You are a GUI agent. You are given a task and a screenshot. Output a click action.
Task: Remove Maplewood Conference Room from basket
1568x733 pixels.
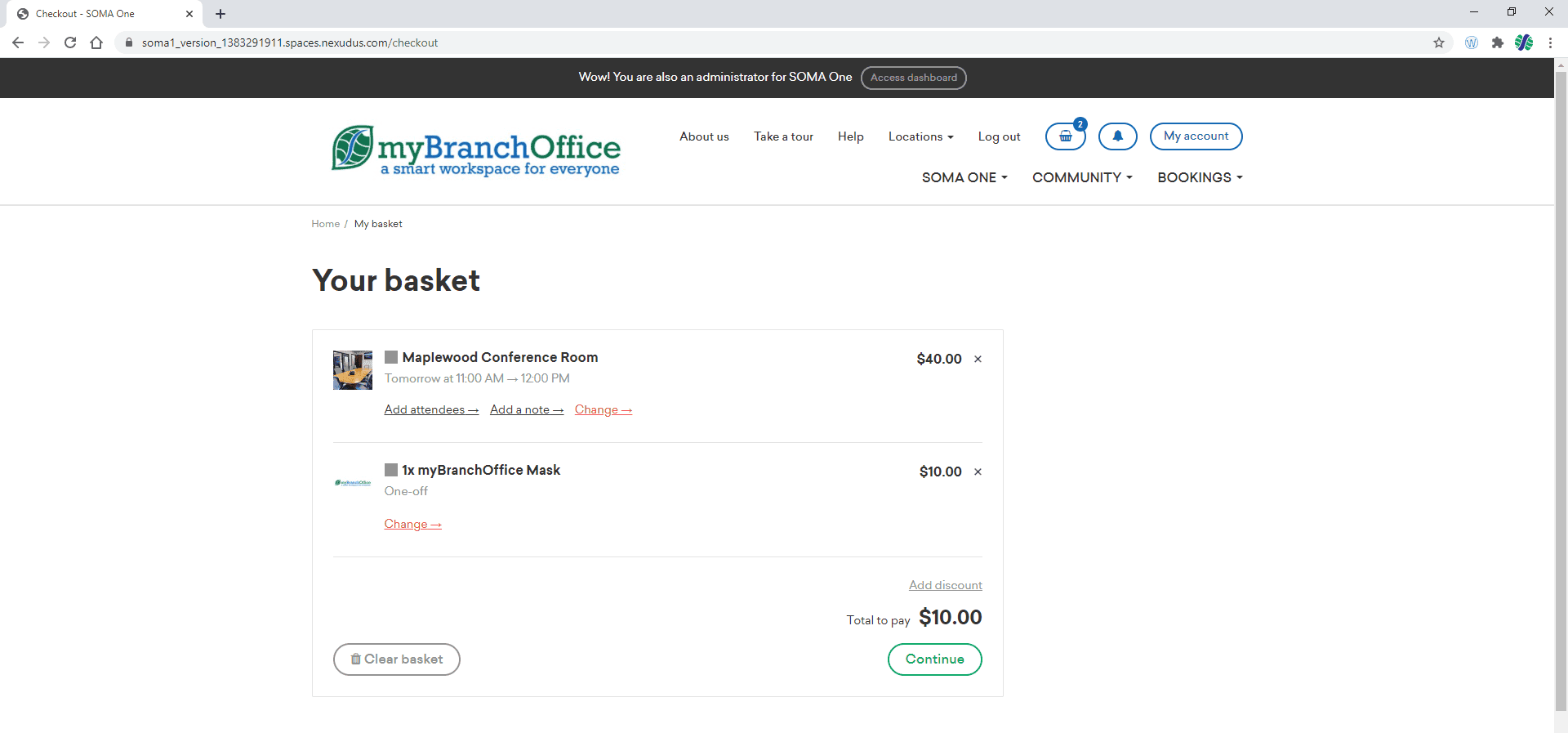(978, 360)
